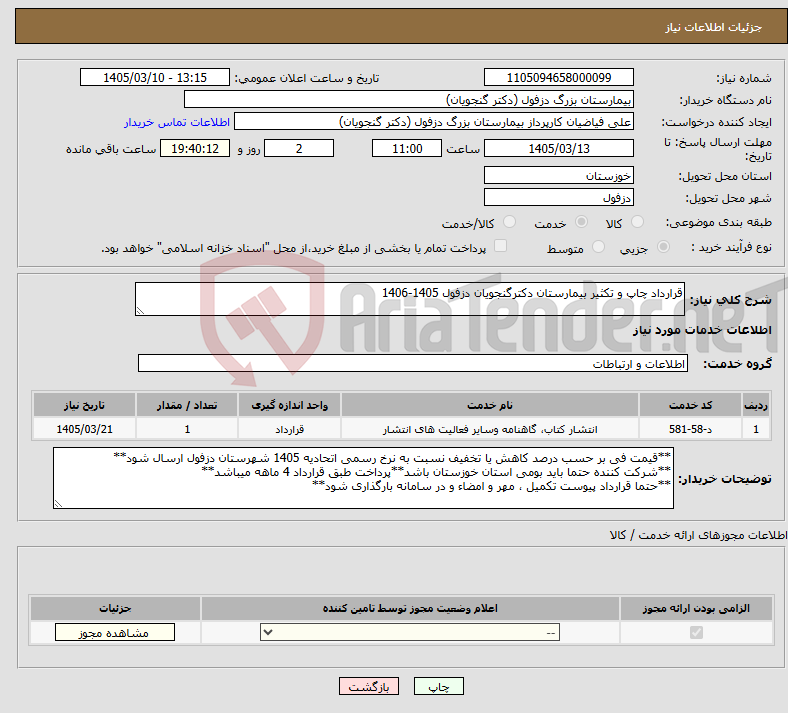This screenshot has width=788, height=713.
Task: Click the شرح کلی نیاز text area
Action: (410, 299)
